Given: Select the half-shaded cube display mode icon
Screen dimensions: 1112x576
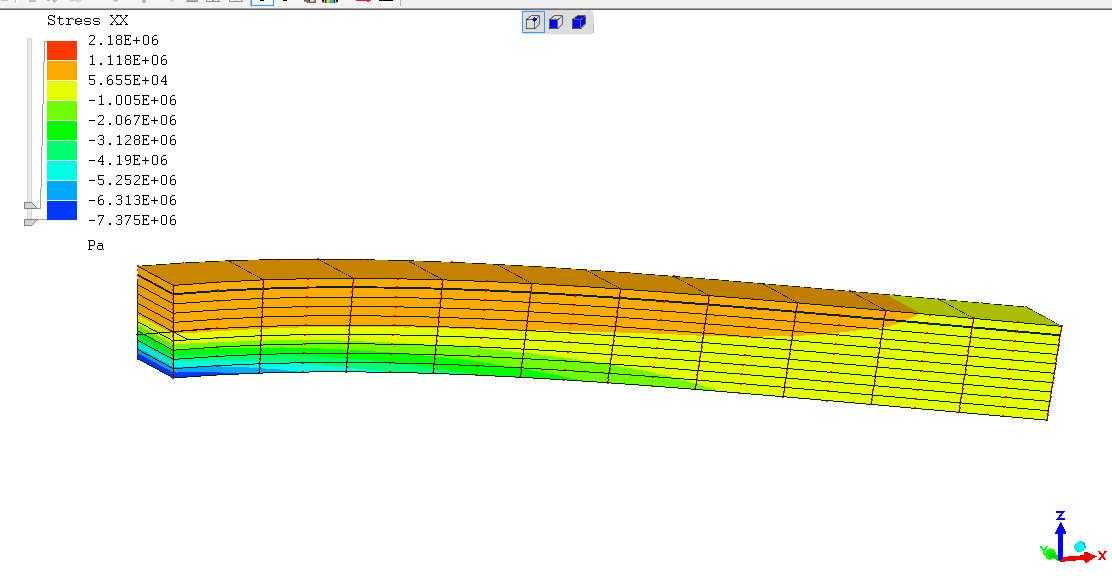Looking at the screenshot, I should [x=557, y=23].
